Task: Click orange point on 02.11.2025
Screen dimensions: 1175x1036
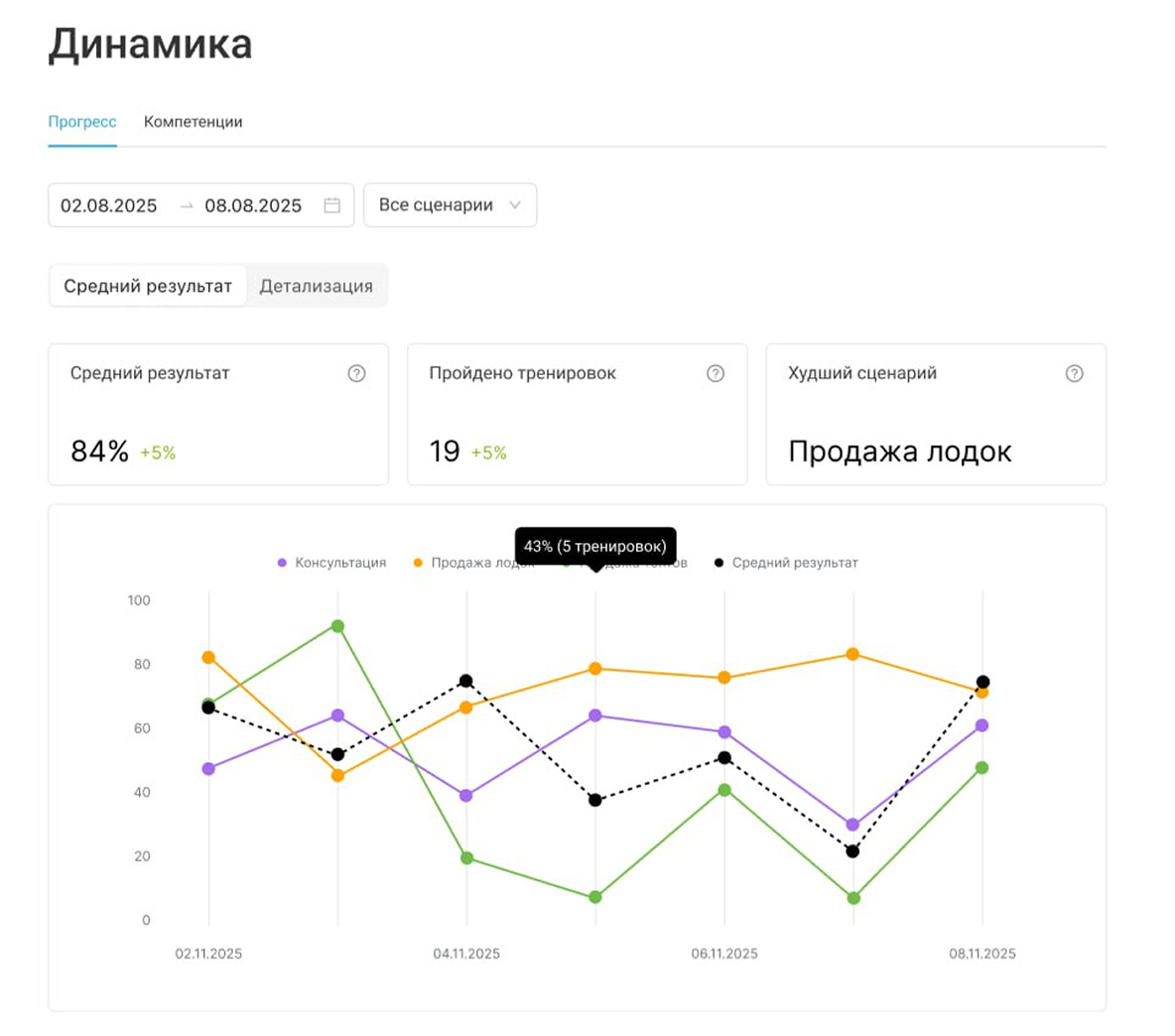Action: (x=209, y=658)
